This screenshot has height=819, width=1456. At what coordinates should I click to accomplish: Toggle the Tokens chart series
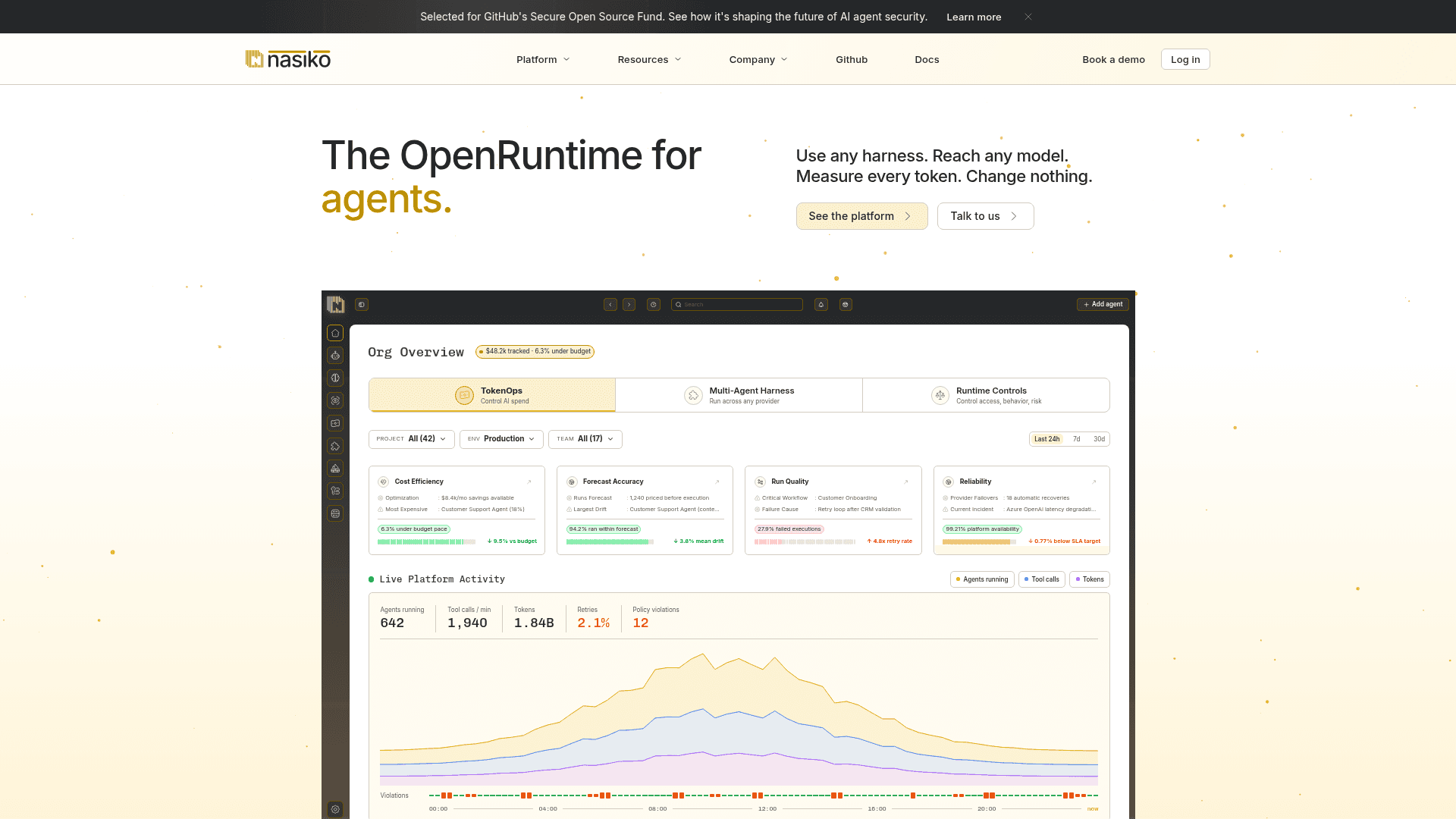pos(1090,579)
